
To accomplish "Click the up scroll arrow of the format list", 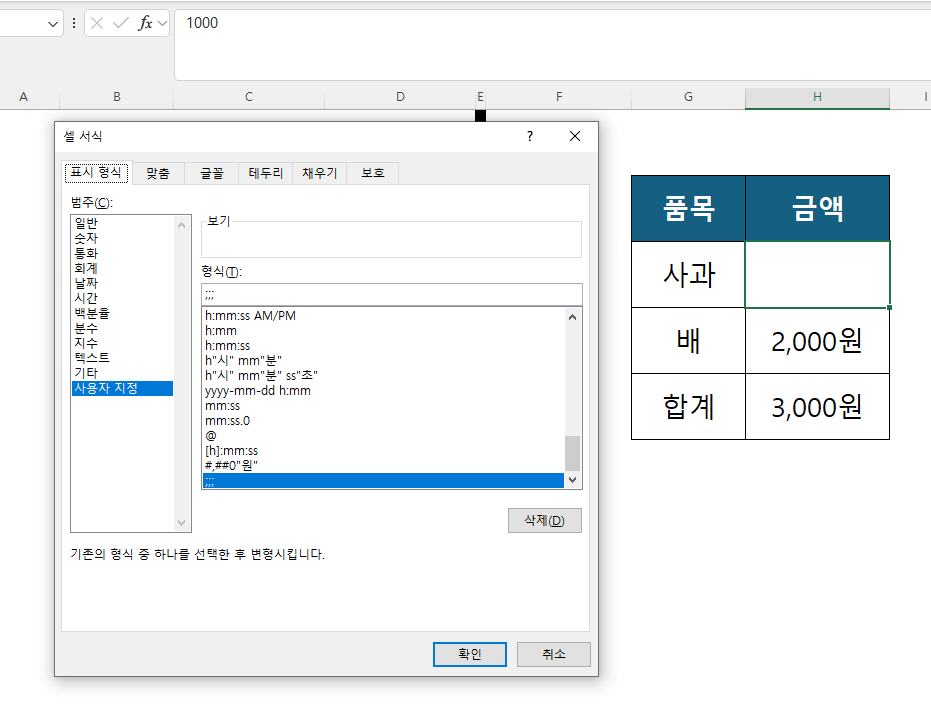I will 572,316.
